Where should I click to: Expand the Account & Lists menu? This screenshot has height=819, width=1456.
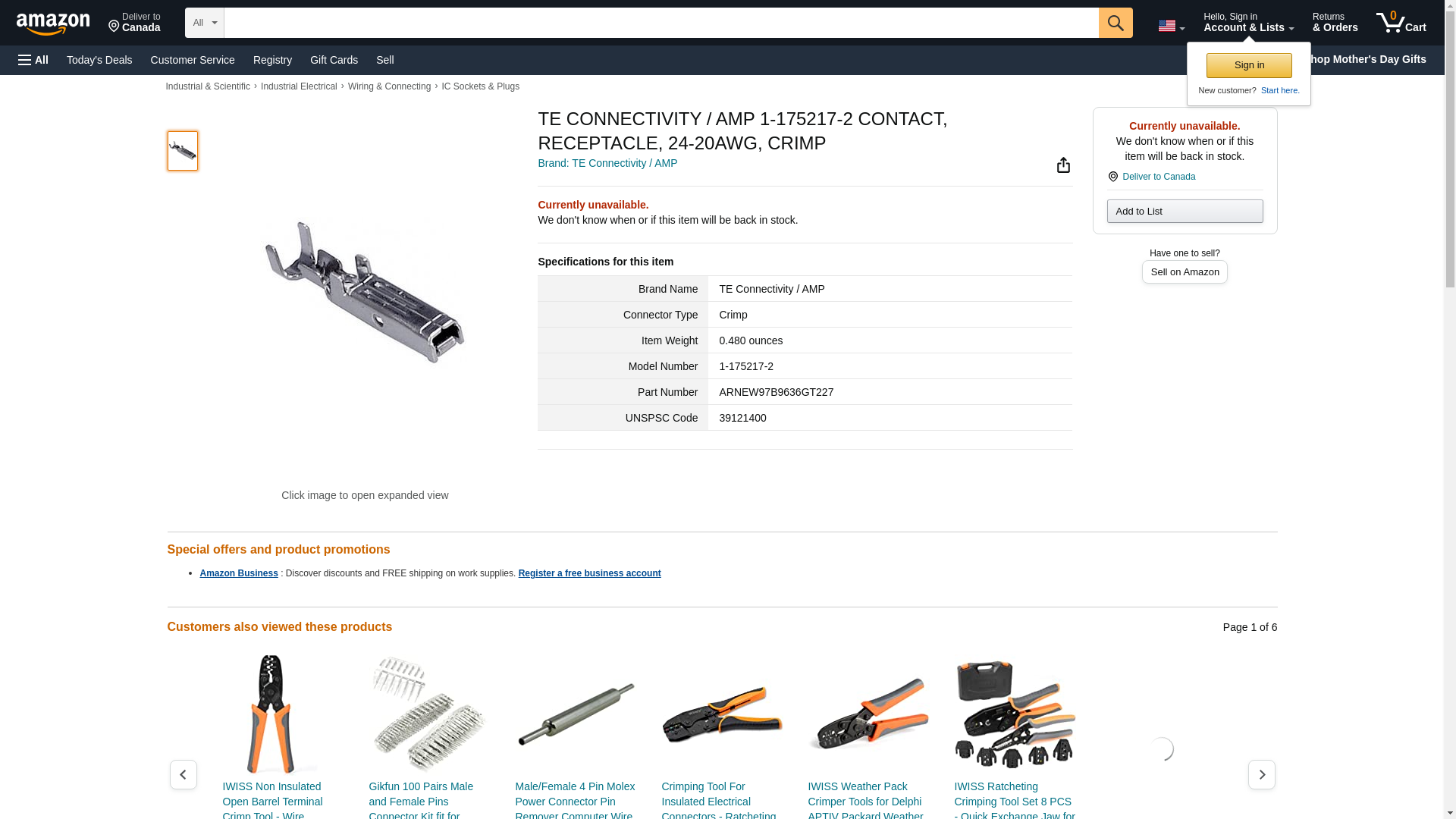(1248, 22)
